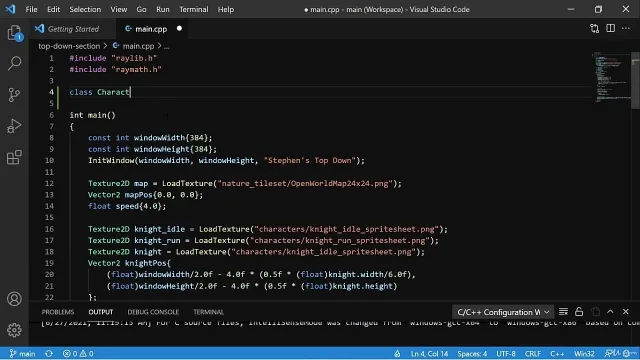
Task: Click the ellipsis breadcrumb symbol
Action: (167, 46)
